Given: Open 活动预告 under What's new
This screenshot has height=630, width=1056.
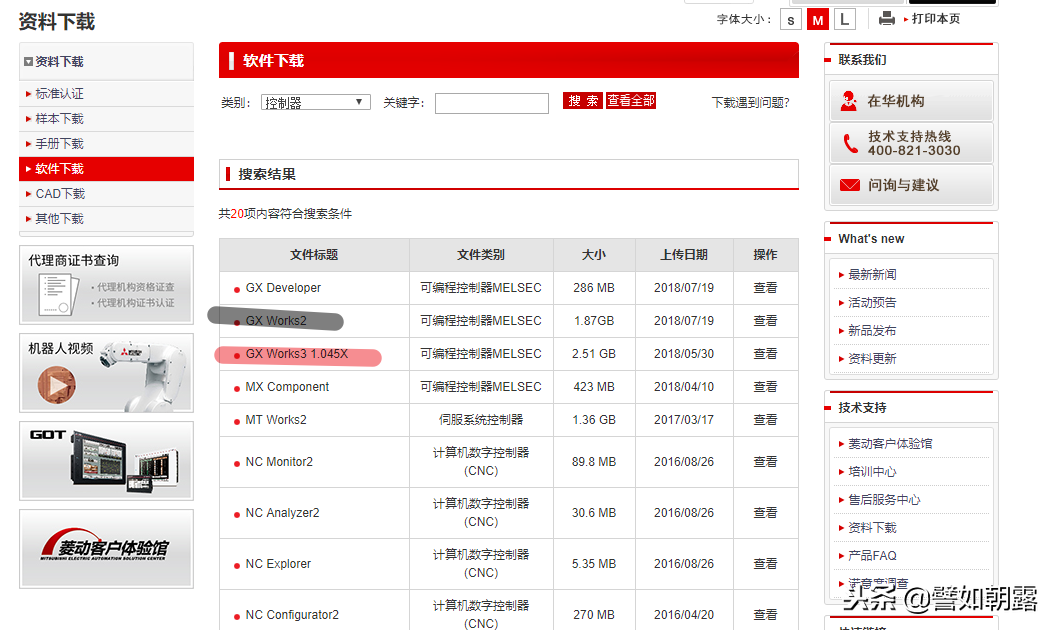Looking at the screenshot, I should pyautogui.click(x=872, y=303).
